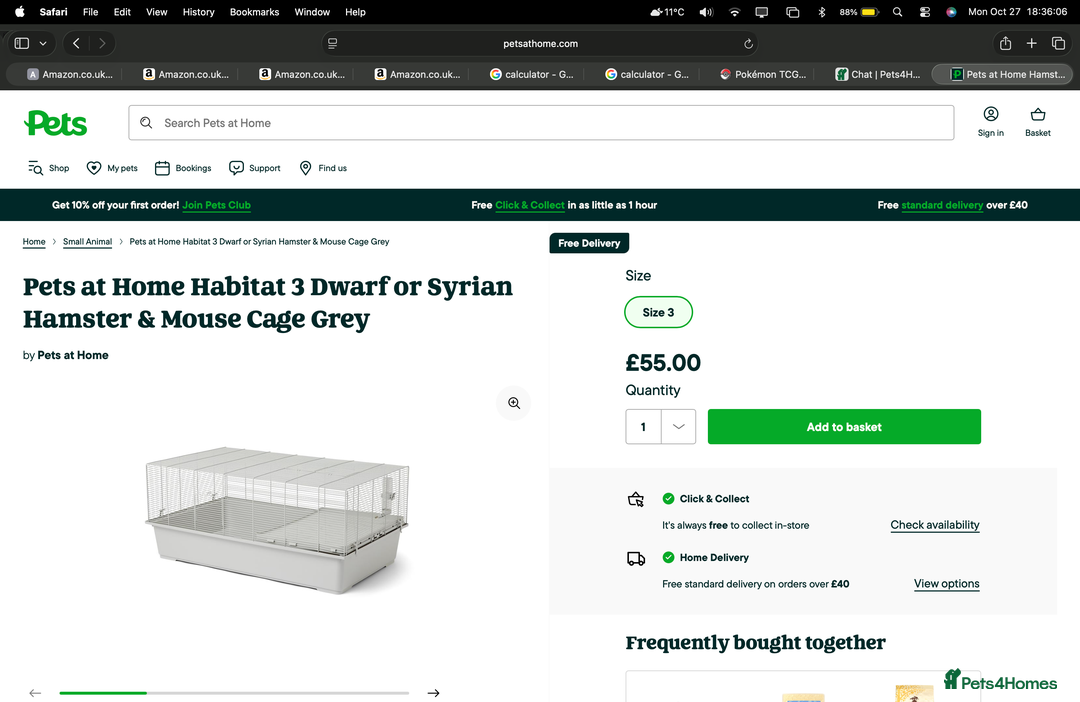Open the History menu
This screenshot has height=702, width=1080.
198,12
